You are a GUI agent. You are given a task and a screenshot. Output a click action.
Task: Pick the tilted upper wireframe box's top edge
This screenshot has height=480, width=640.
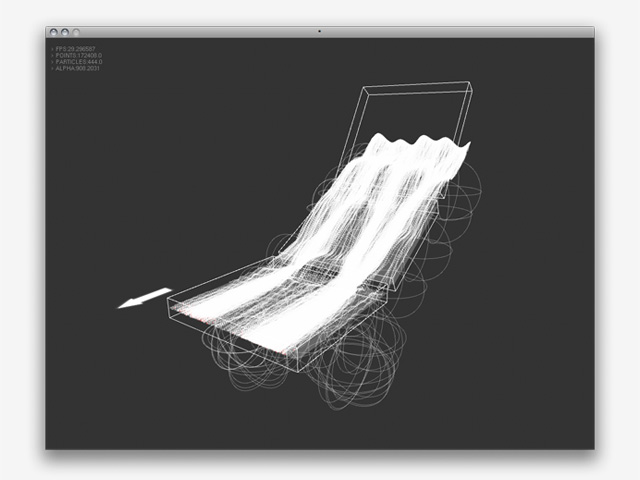coord(418,84)
